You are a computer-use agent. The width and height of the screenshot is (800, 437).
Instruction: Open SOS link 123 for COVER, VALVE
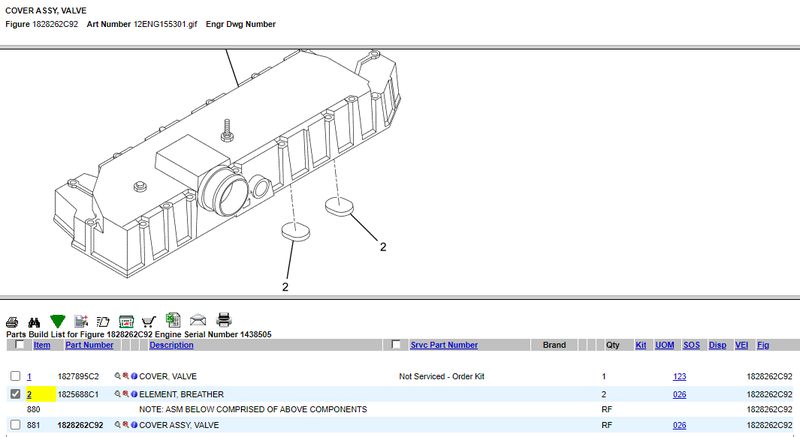(x=679, y=376)
